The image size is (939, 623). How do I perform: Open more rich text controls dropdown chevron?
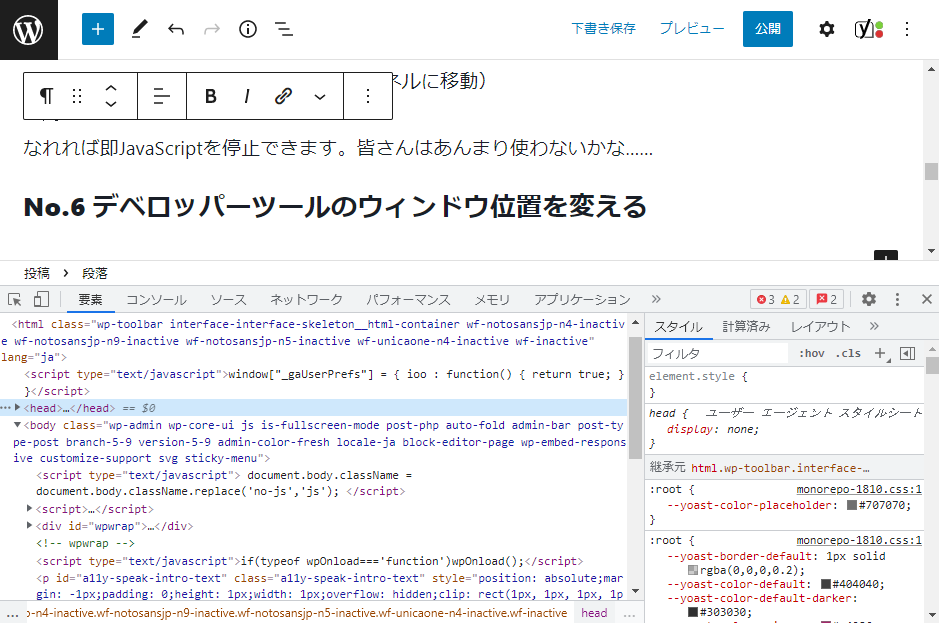[x=320, y=96]
